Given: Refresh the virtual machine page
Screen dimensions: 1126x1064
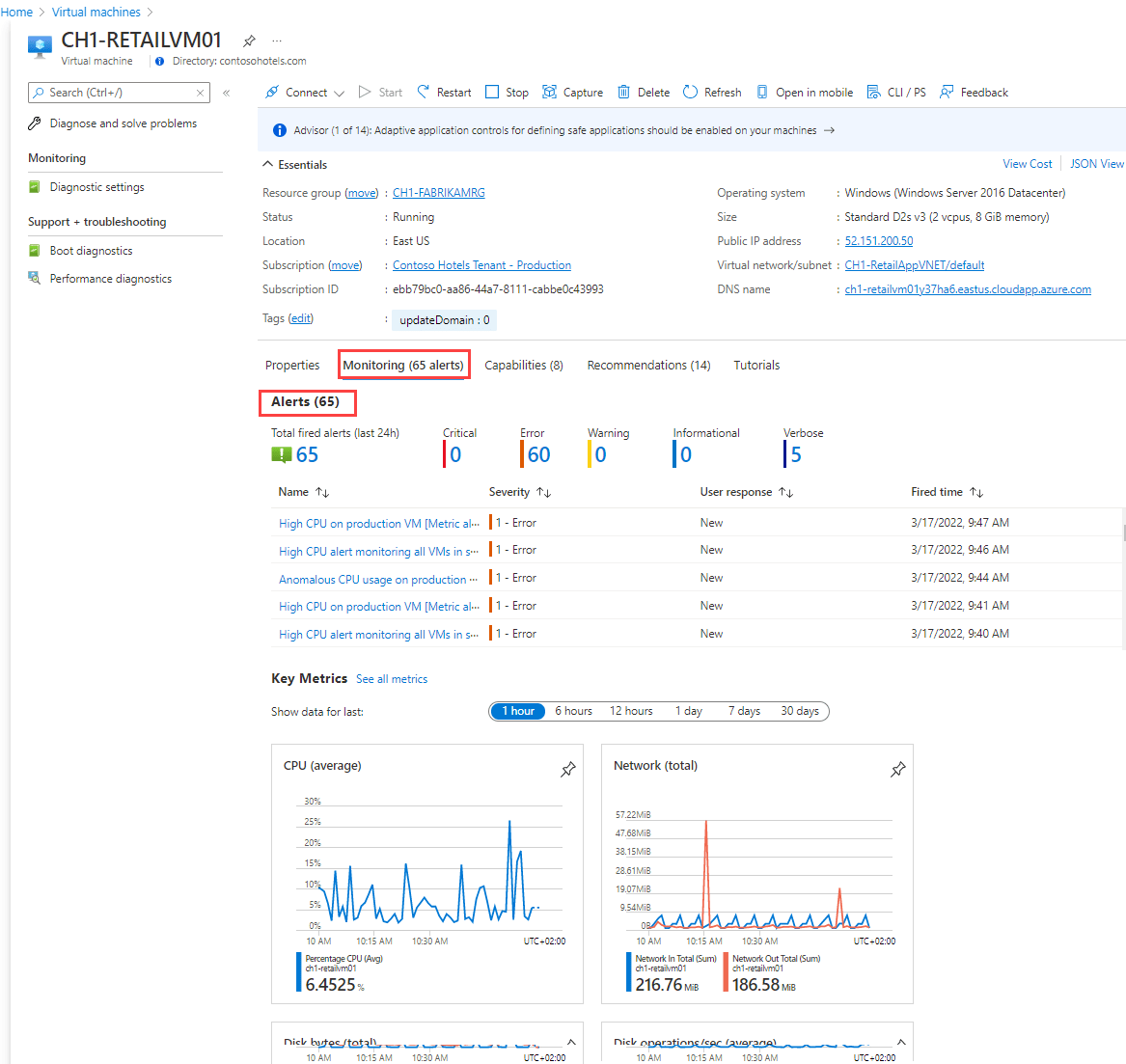Looking at the screenshot, I should (x=711, y=92).
